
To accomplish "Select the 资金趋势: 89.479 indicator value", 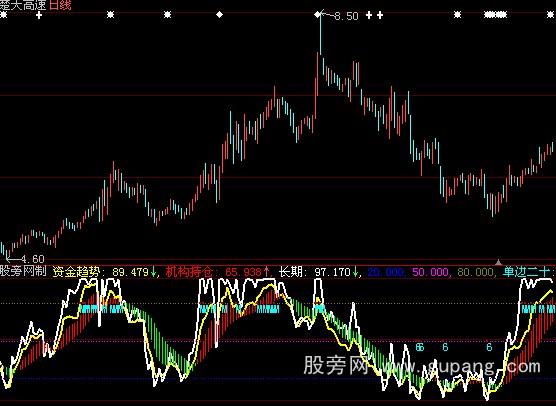I will point(105,272).
